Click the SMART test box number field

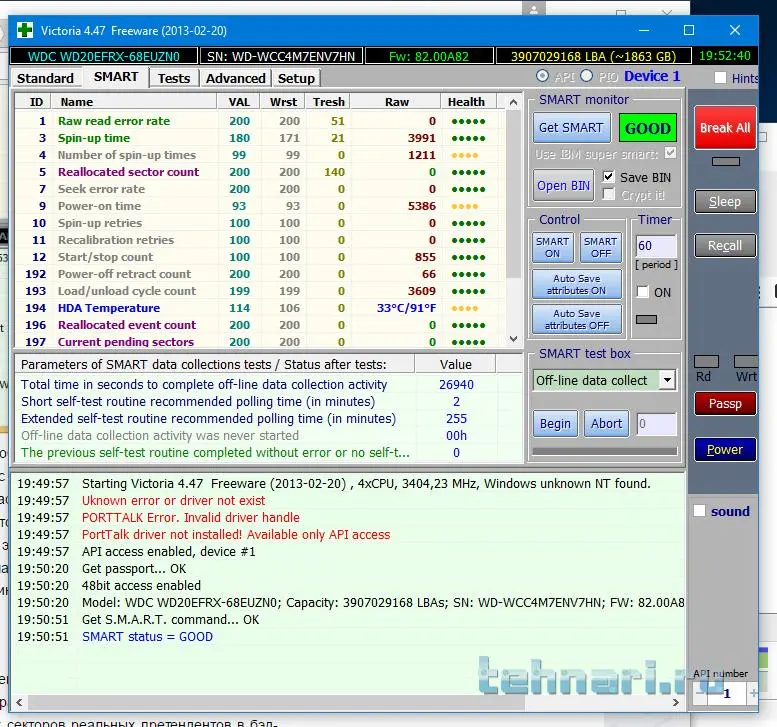point(657,424)
